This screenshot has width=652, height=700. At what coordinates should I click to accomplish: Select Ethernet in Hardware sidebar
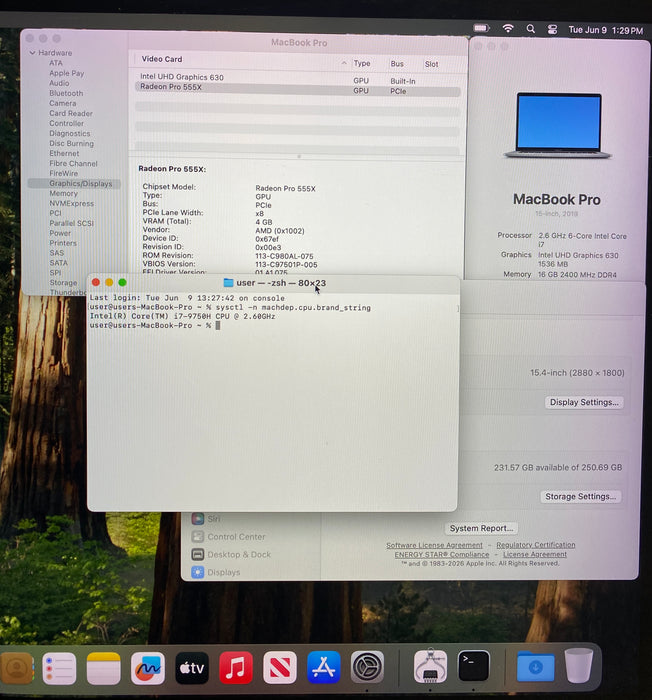(x=64, y=153)
